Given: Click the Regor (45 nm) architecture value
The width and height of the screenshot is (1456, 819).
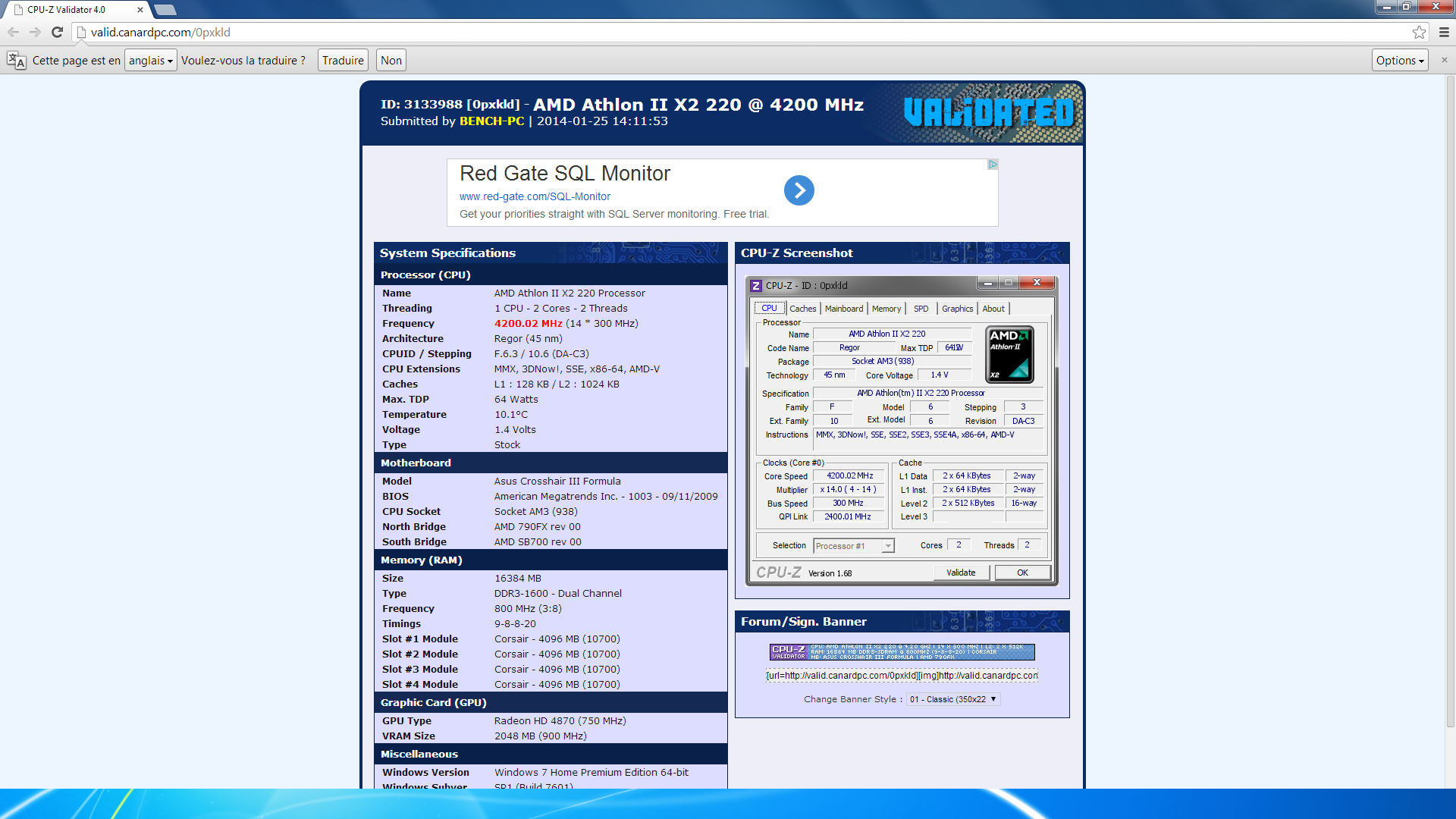Looking at the screenshot, I should point(529,339).
